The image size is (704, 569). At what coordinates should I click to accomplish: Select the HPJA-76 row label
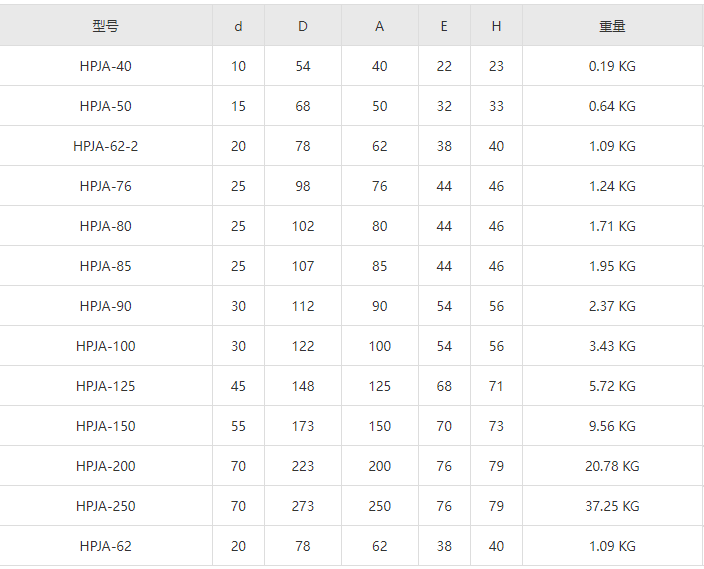pos(106,186)
